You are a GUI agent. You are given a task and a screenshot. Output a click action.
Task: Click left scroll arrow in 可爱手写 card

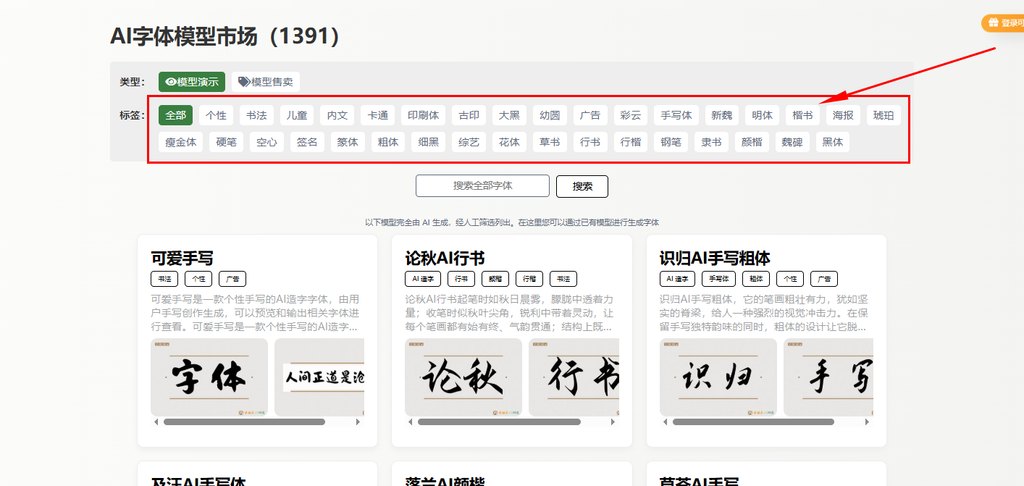pyautogui.click(x=156, y=422)
